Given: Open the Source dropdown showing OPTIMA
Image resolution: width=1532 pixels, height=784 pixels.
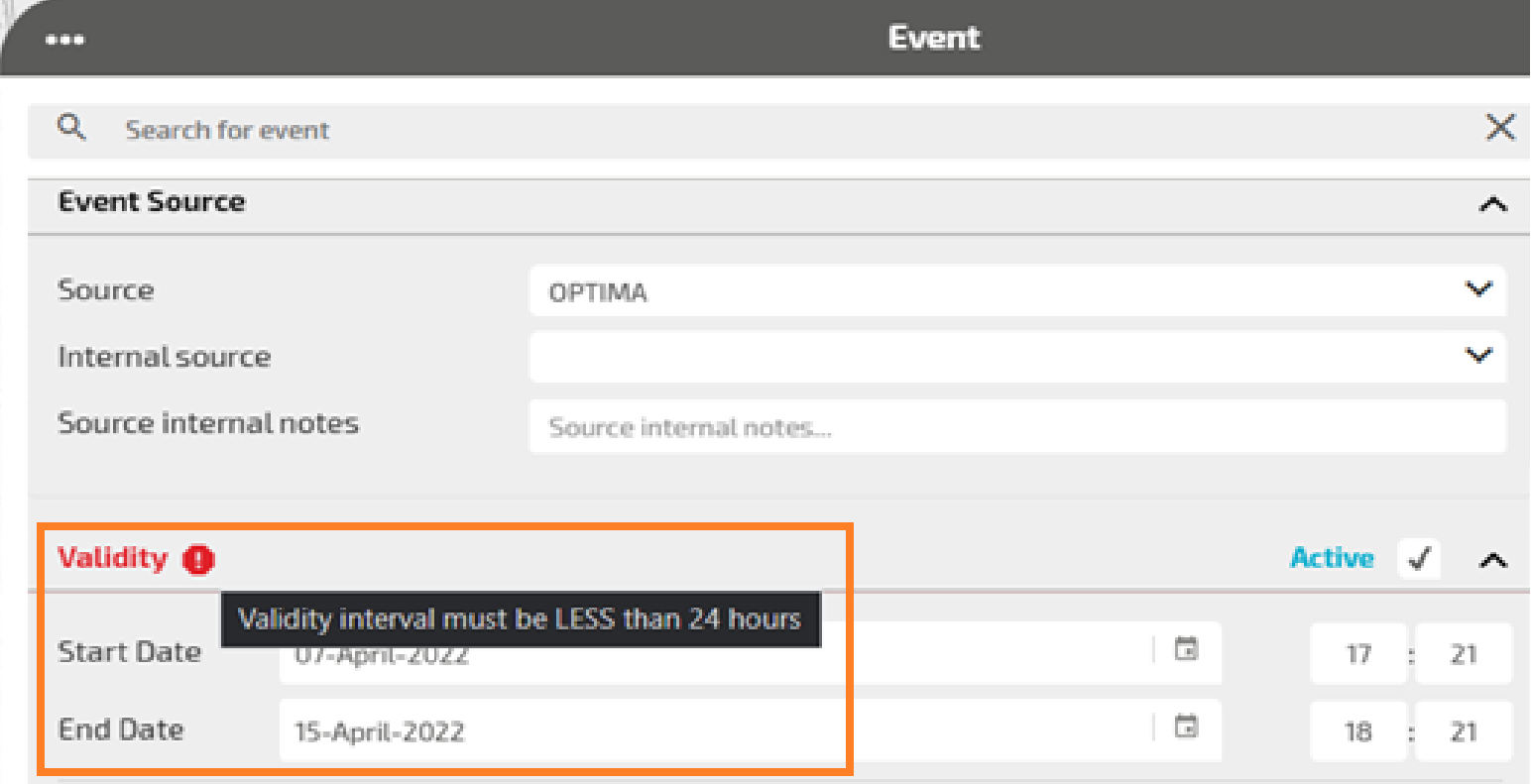Looking at the screenshot, I should pyautogui.click(x=1016, y=291).
